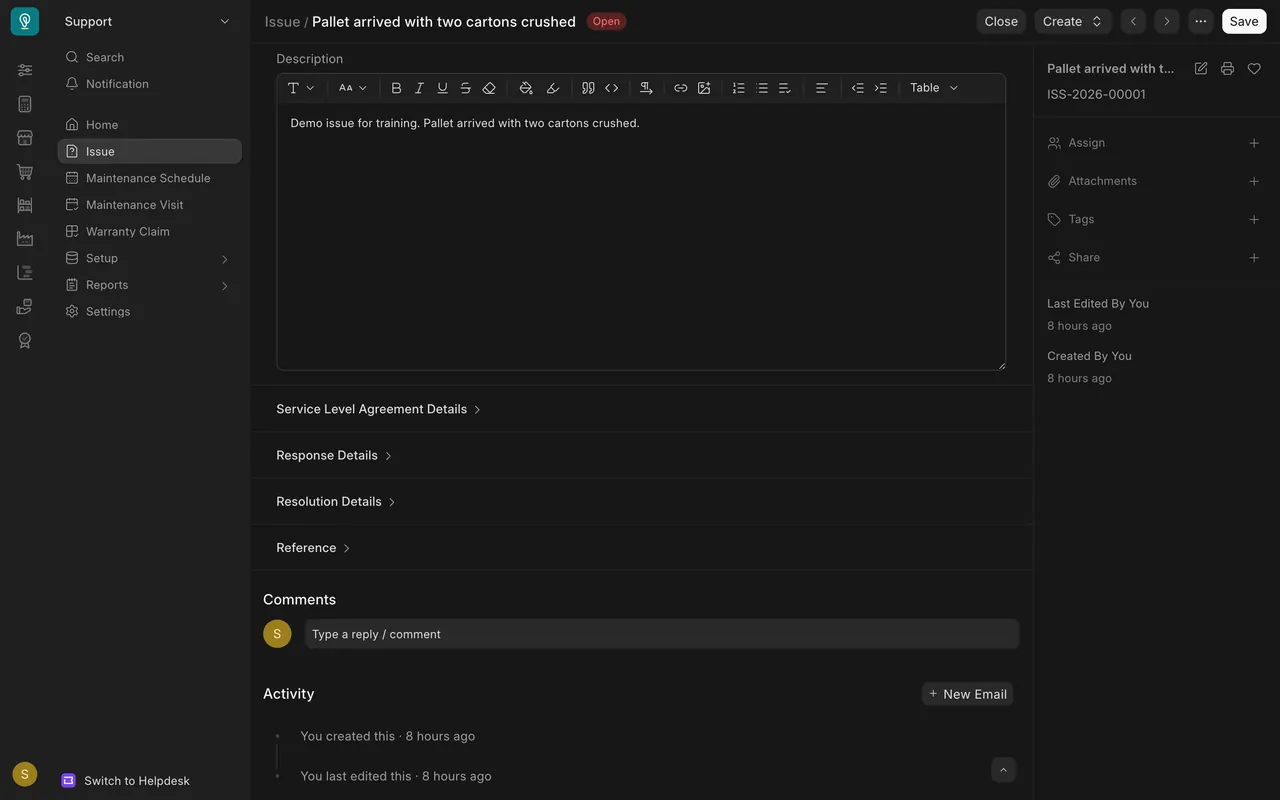
Task: Insert a checklist in the description
Action: click(x=785, y=88)
